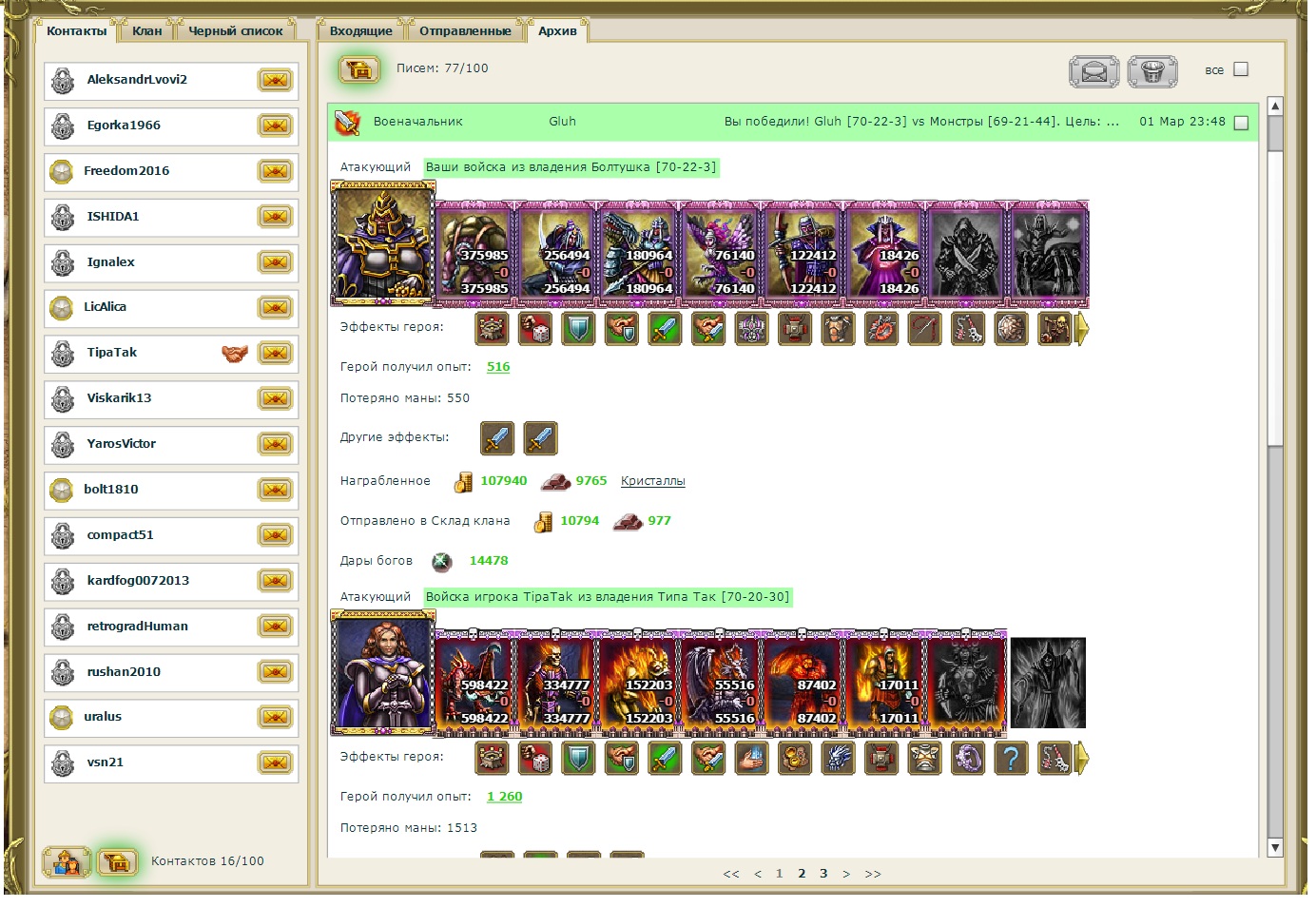Screen dimensions: 1316x907
Task: Send mail to rushan2010
Action: tap(276, 672)
